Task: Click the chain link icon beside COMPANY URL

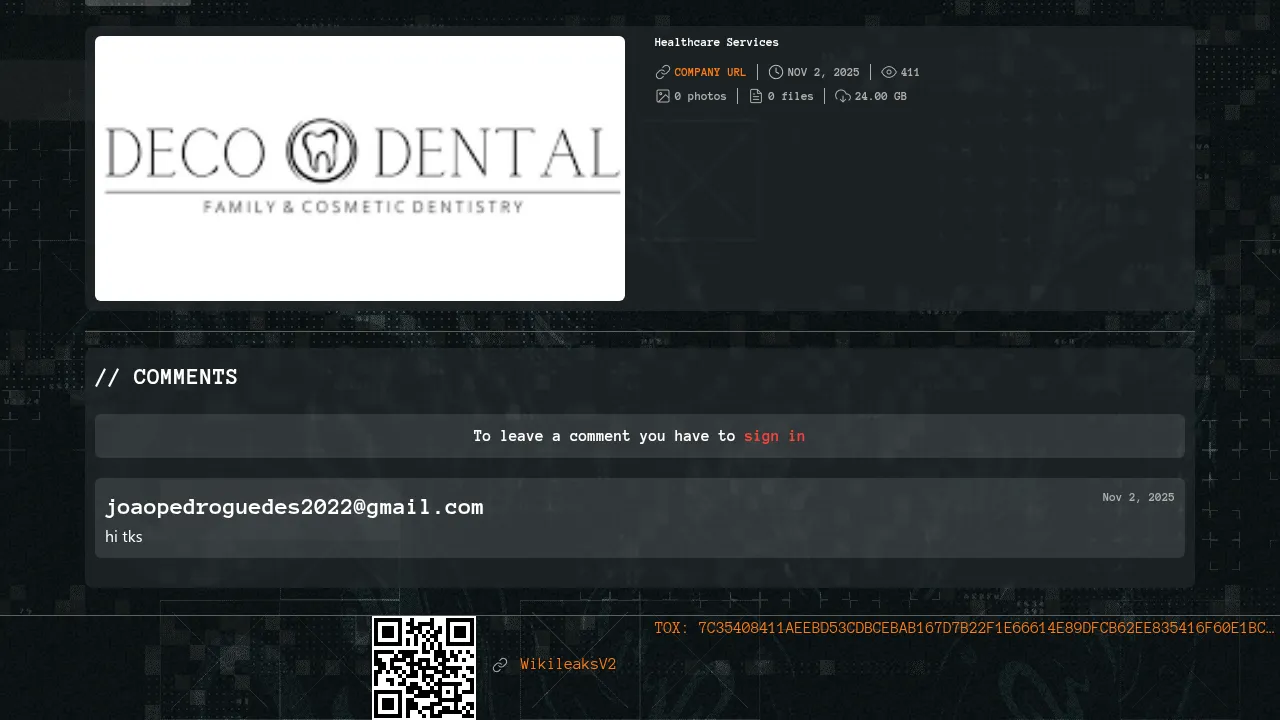Action: click(662, 72)
